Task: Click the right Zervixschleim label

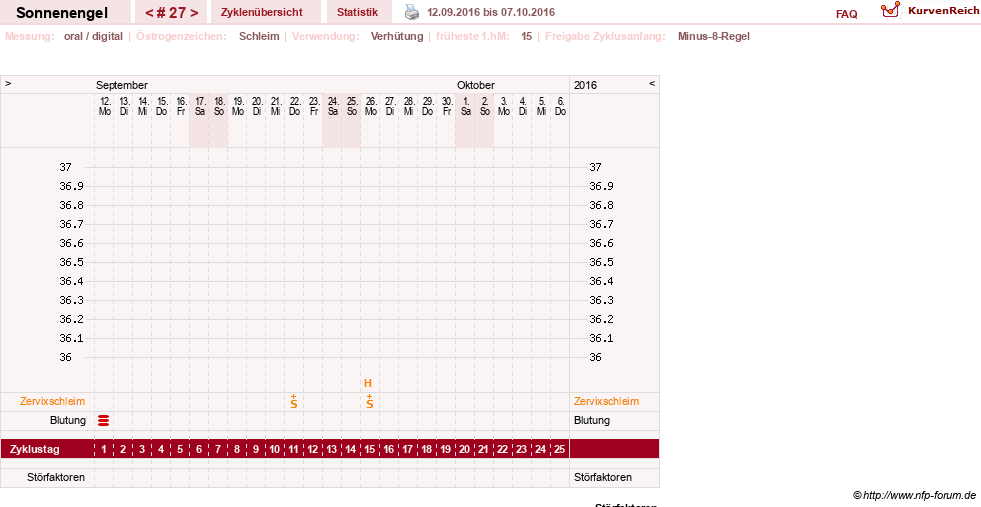Action: tap(606, 401)
